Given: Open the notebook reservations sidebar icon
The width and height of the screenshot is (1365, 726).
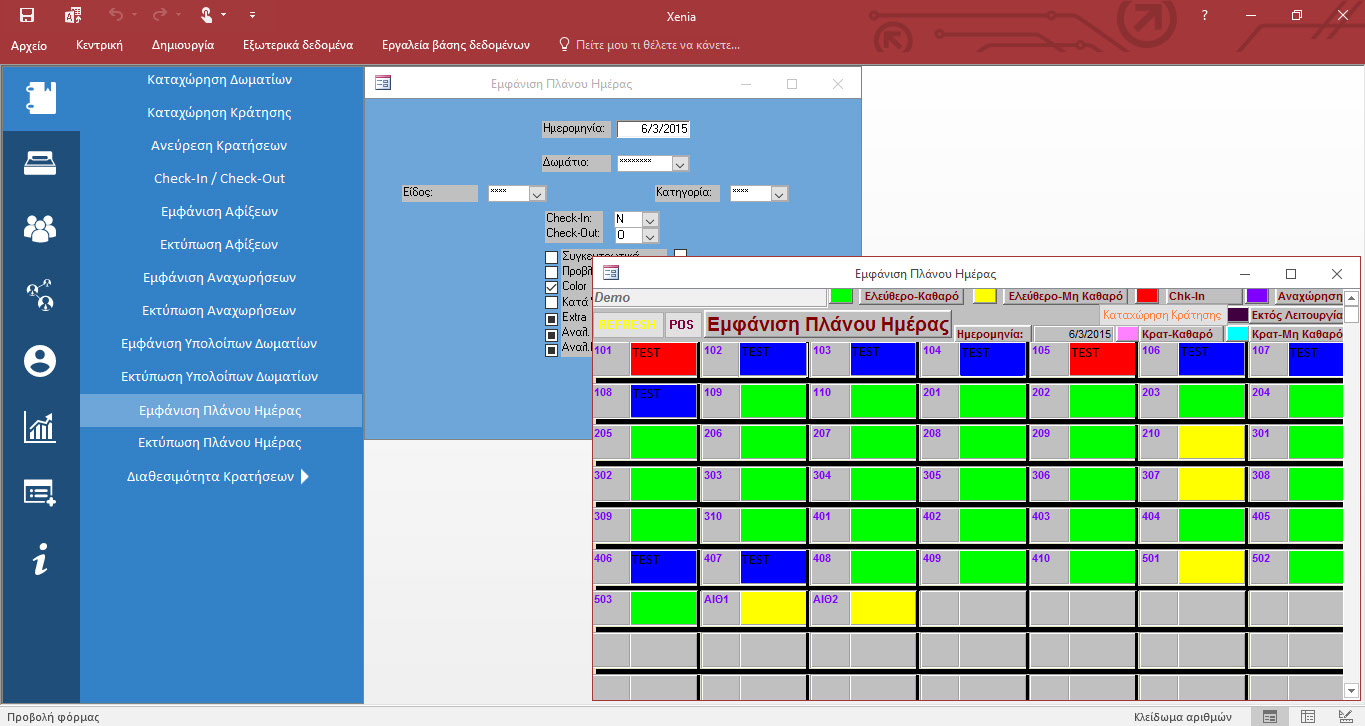Looking at the screenshot, I should pyautogui.click(x=40, y=97).
